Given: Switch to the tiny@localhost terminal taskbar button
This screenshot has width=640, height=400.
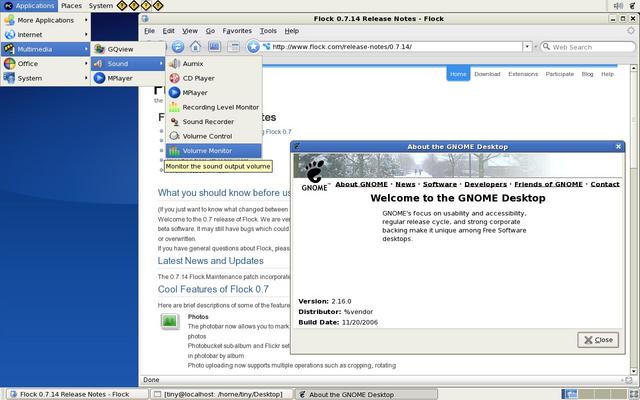Looking at the screenshot, I should pyautogui.click(x=222, y=394).
